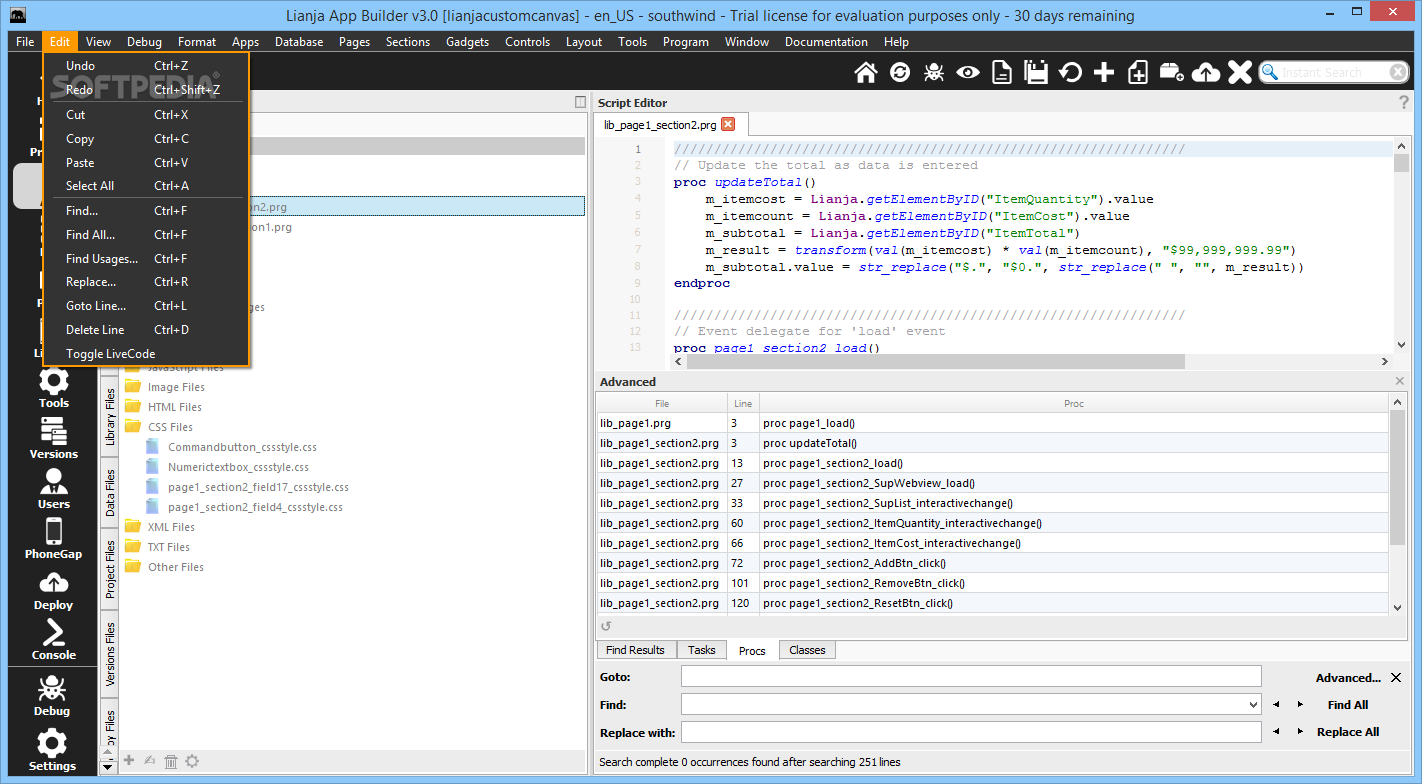Image resolution: width=1422 pixels, height=784 pixels.
Task: Click the eye preview toolbar icon
Action: [x=967, y=72]
